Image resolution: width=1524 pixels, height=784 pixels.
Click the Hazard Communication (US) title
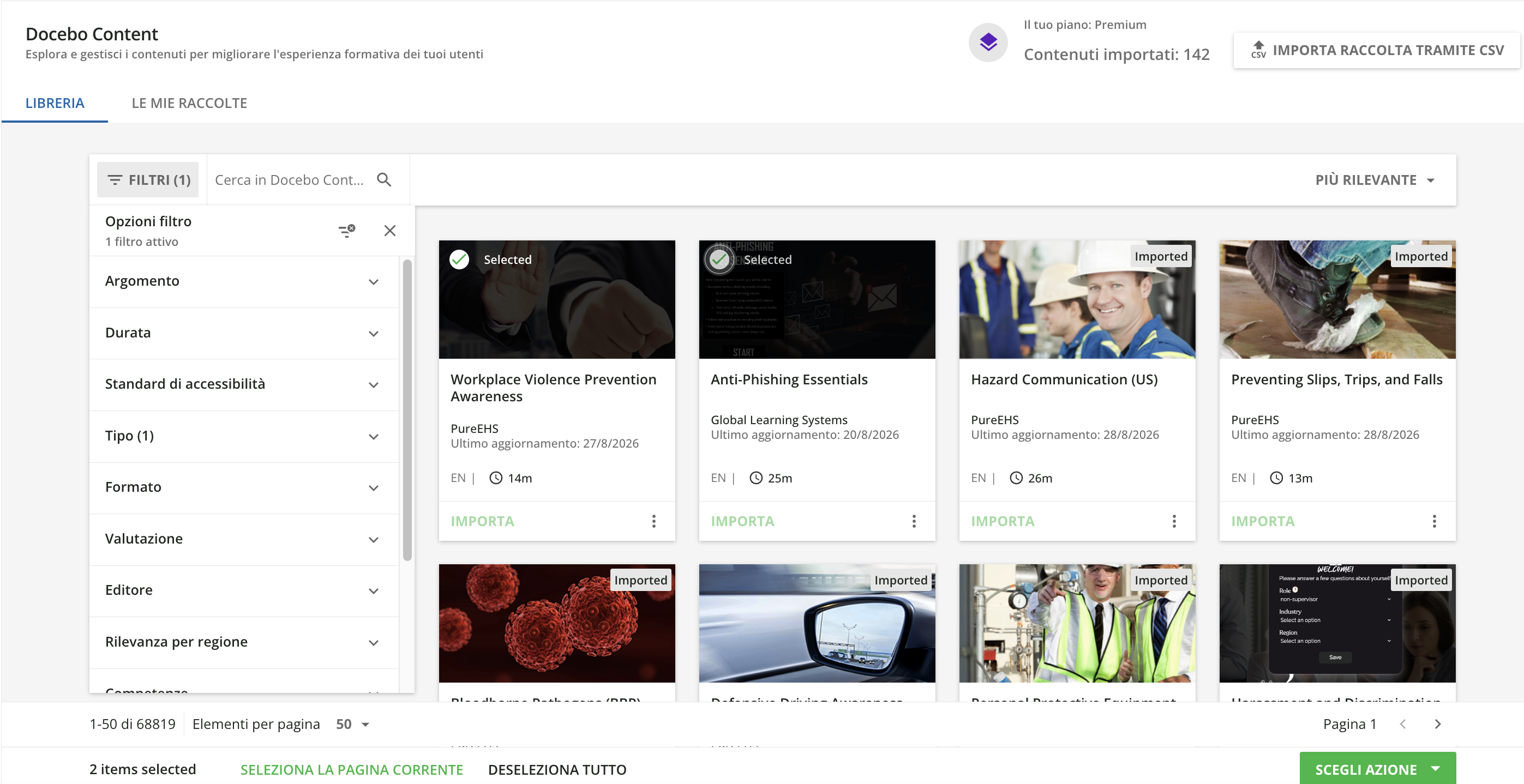click(x=1064, y=379)
